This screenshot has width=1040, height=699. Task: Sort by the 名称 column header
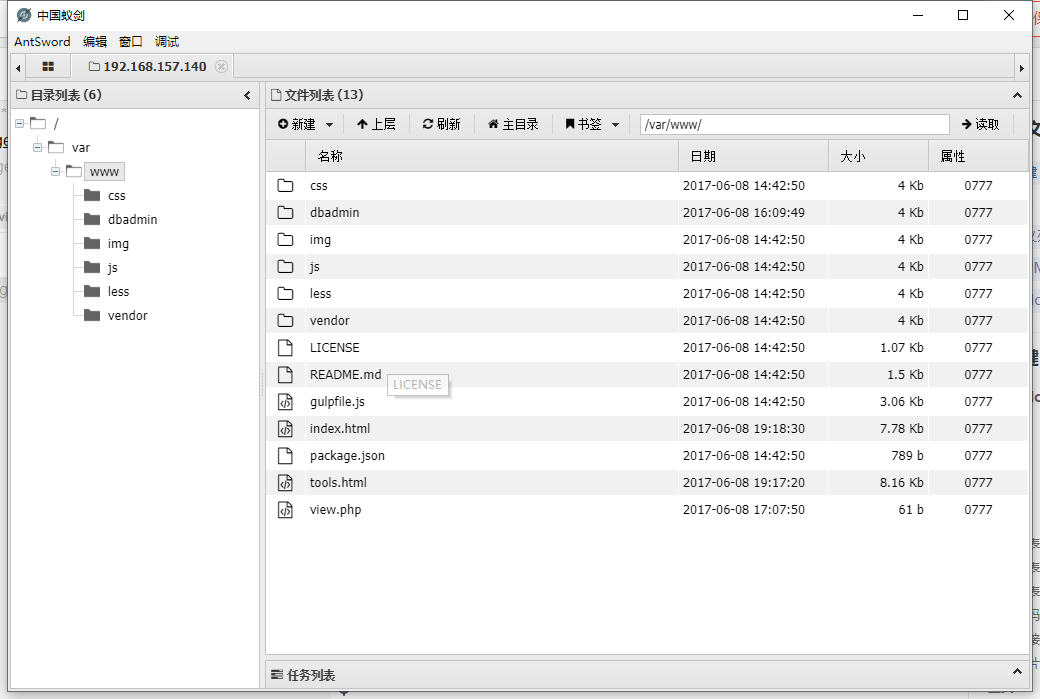click(491, 156)
